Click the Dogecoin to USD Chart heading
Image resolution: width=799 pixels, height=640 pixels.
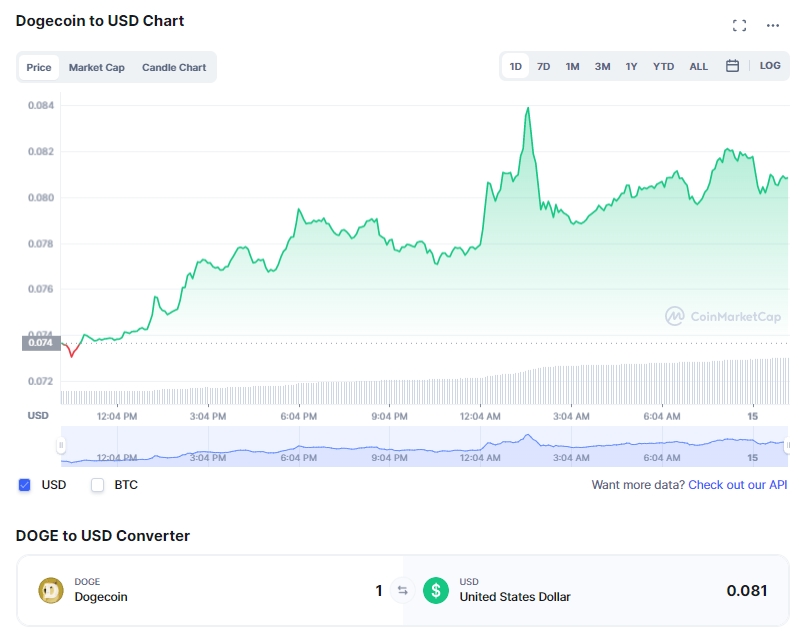[x=100, y=21]
